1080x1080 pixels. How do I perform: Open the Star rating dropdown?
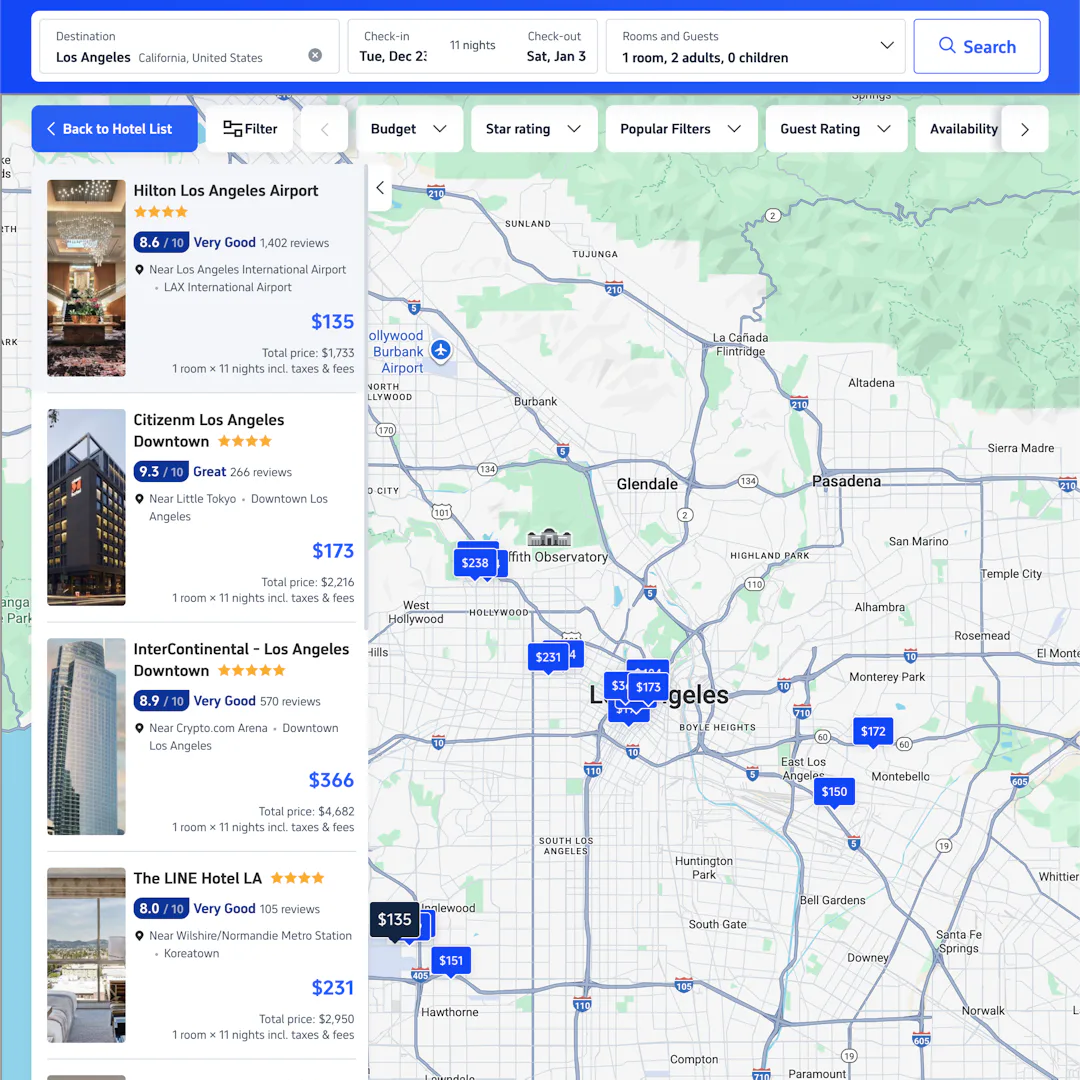pyautogui.click(x=534, y=129)
